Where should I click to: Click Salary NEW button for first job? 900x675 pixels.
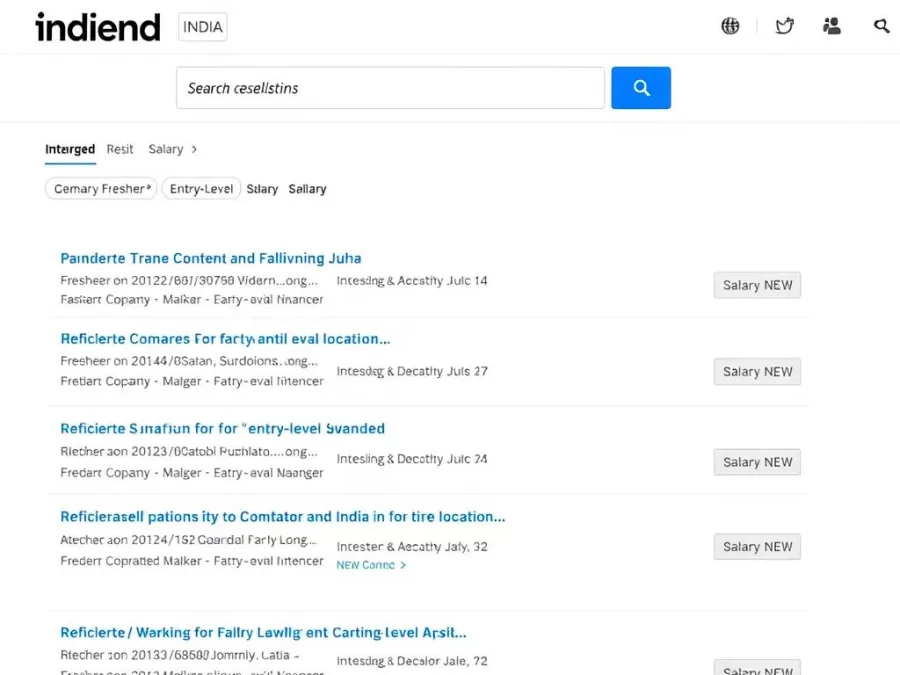pos(757,285)
